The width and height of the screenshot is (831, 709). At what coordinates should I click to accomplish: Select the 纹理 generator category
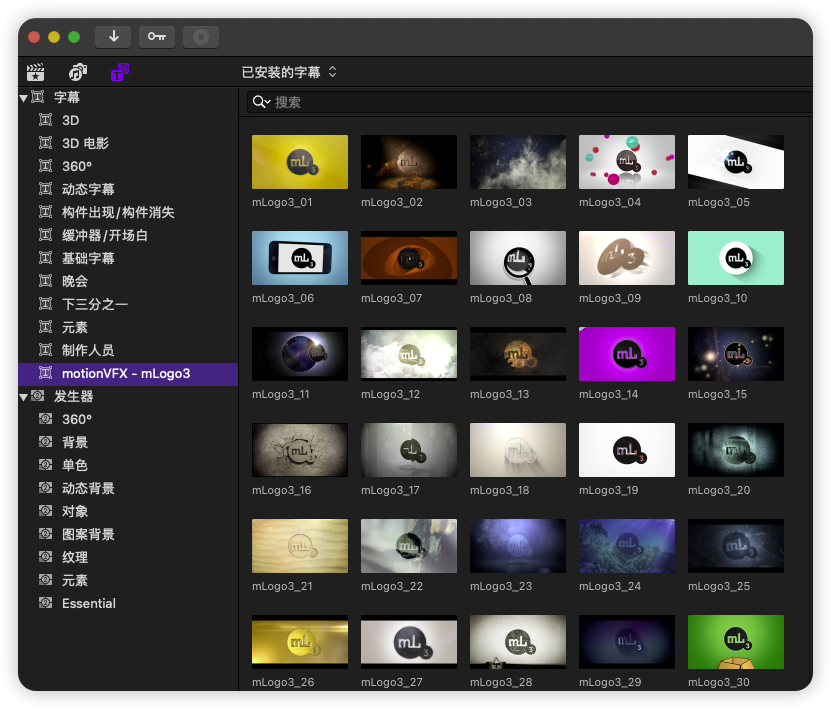(128, 557)
